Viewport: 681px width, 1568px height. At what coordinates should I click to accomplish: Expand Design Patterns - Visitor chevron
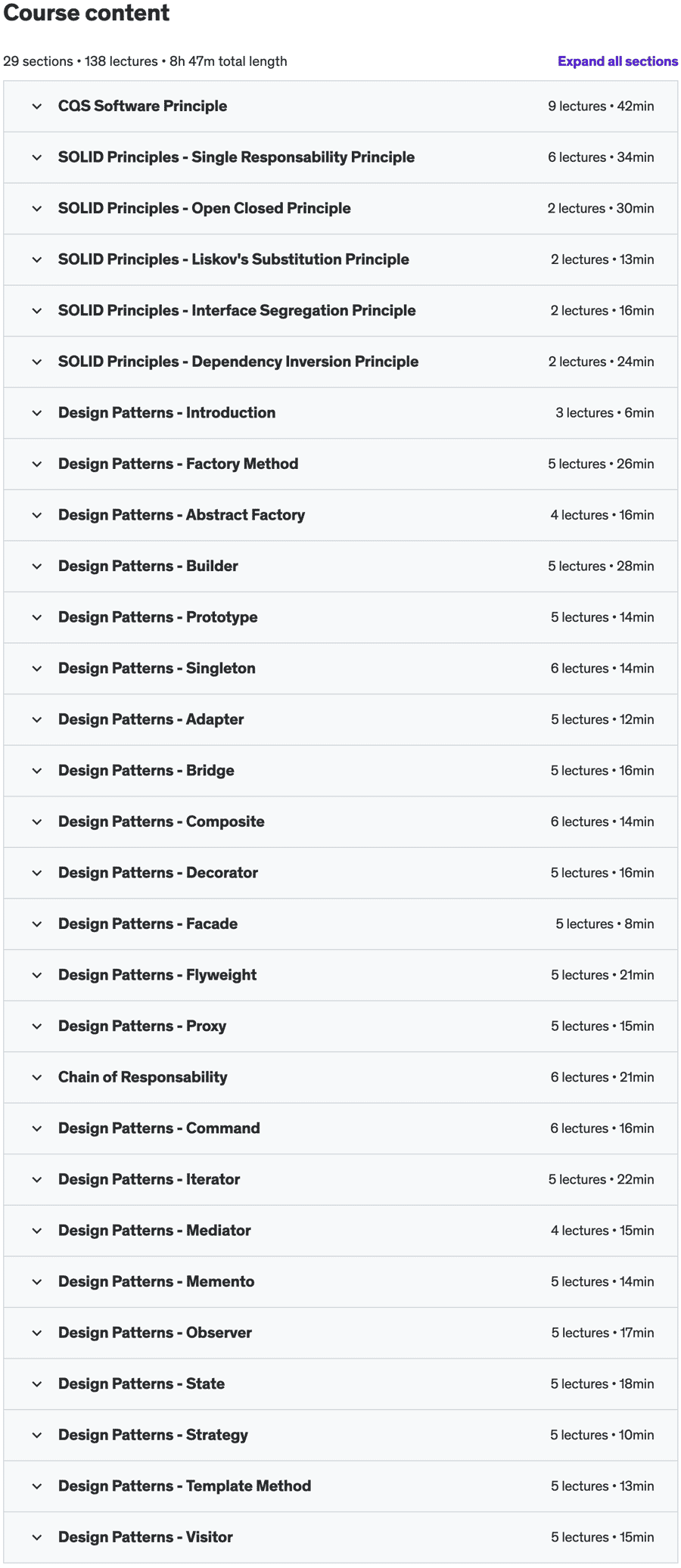[37, 1537]
